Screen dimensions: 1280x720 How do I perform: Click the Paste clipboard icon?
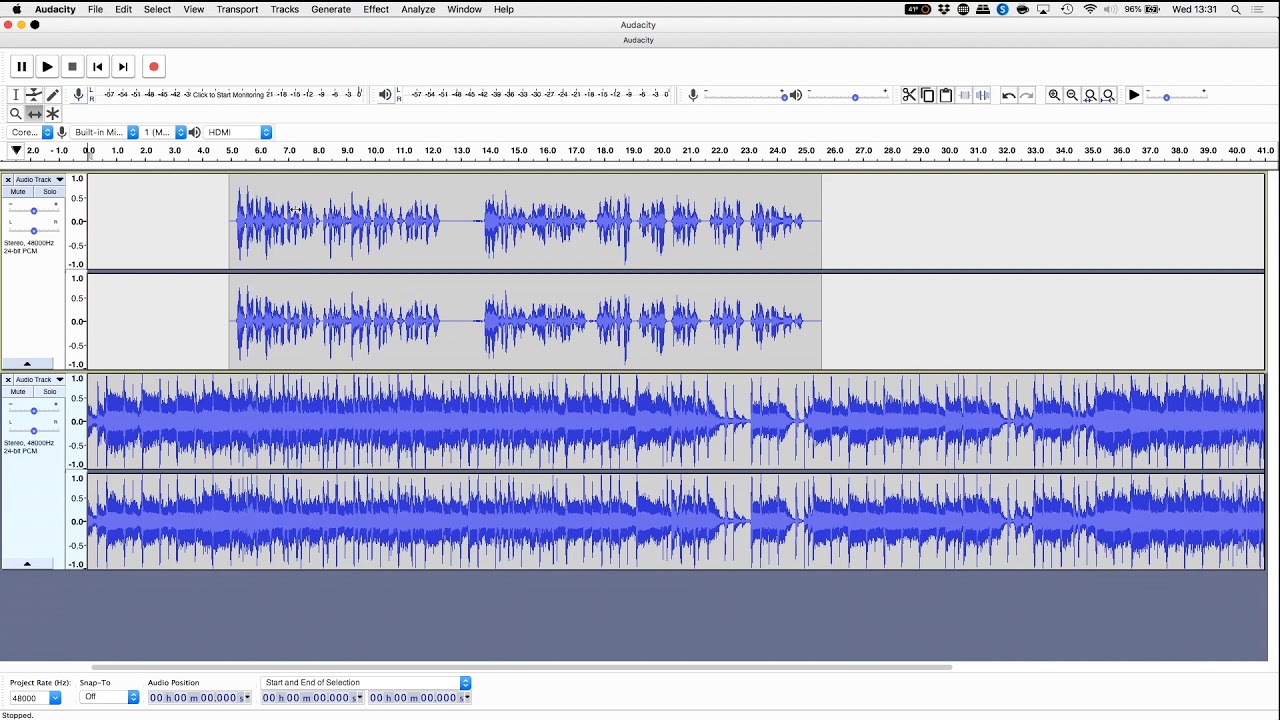click(945, 95)
